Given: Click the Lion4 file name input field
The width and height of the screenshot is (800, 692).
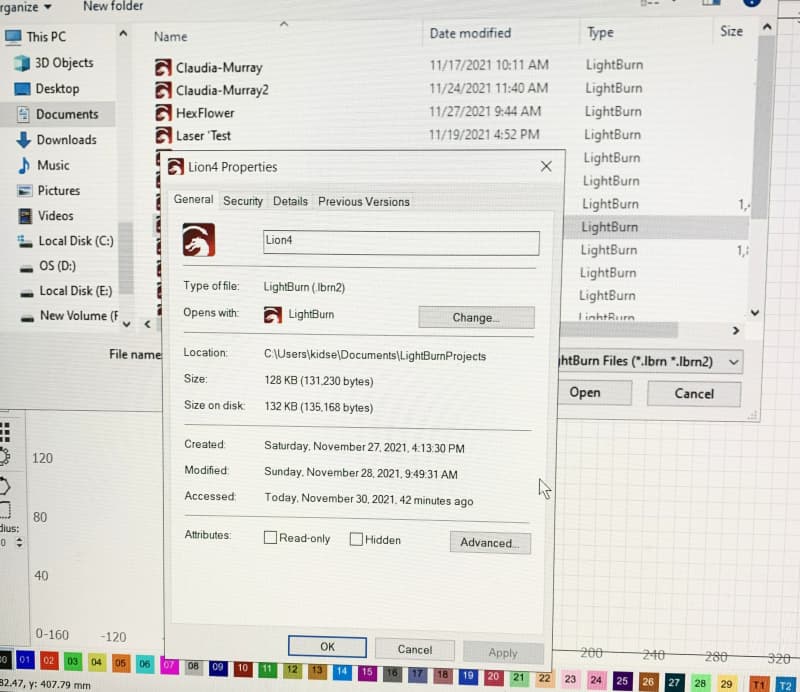Looking at the screenshot, I should pos(401,242).
